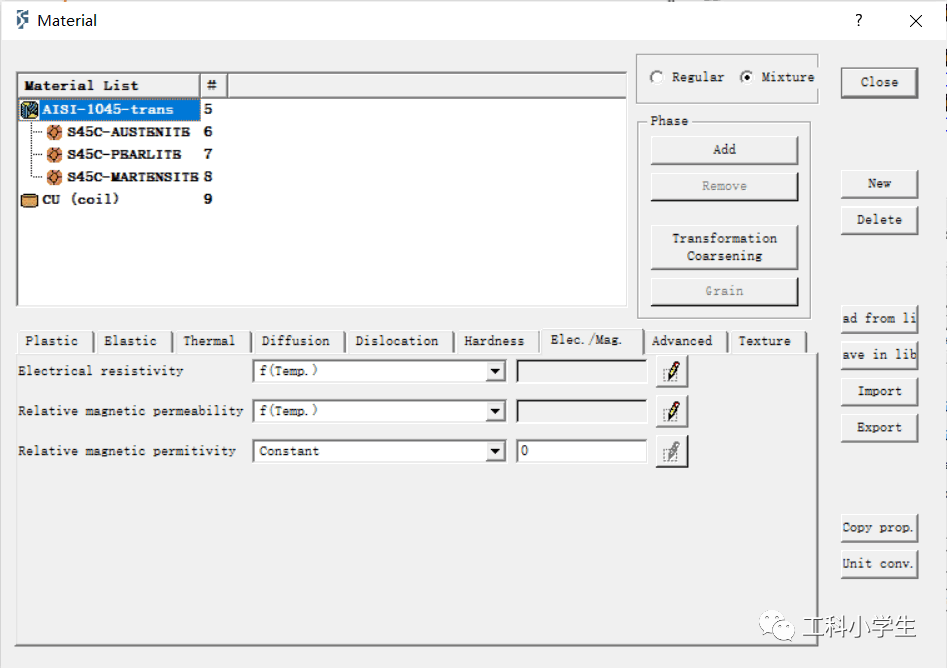Click the Close button
This screenshot has height=668, width=947.
coord(879,83)
